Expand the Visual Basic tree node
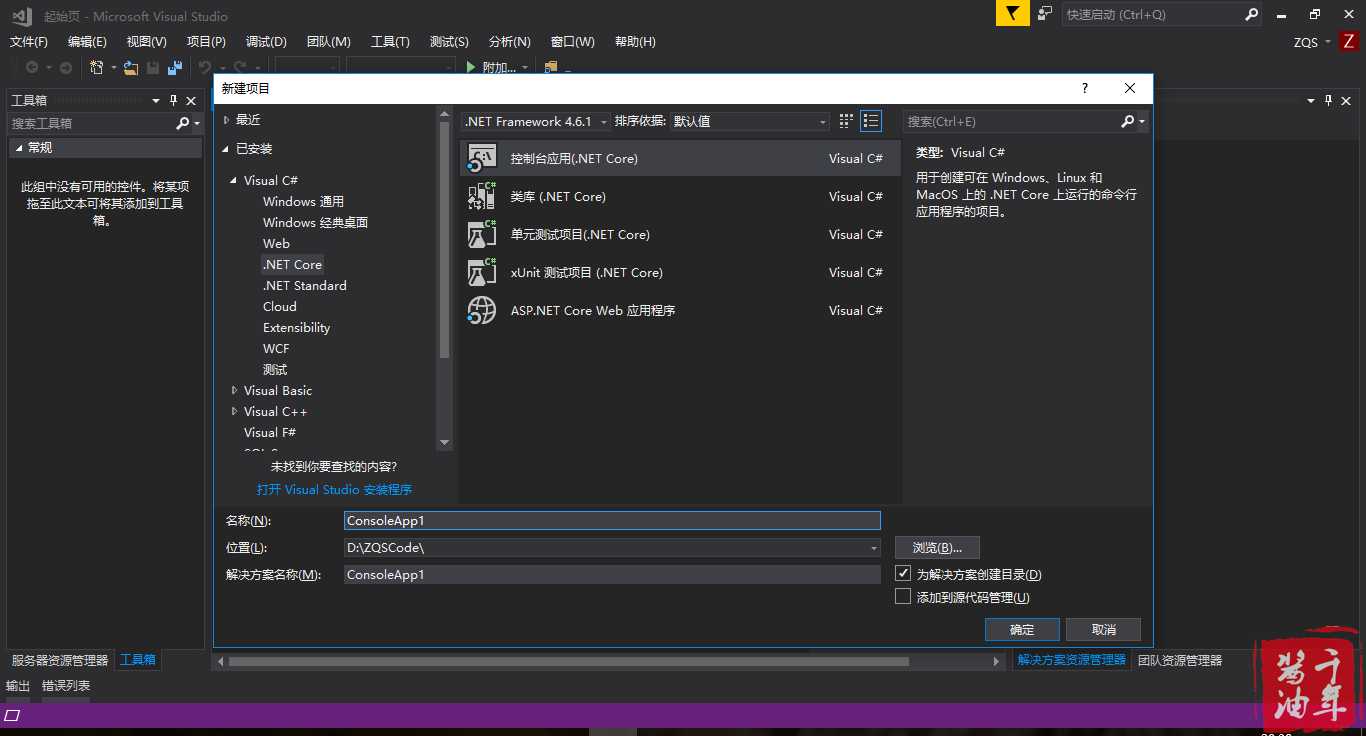Screen dimensions: 1366x736 coord(234,391)
